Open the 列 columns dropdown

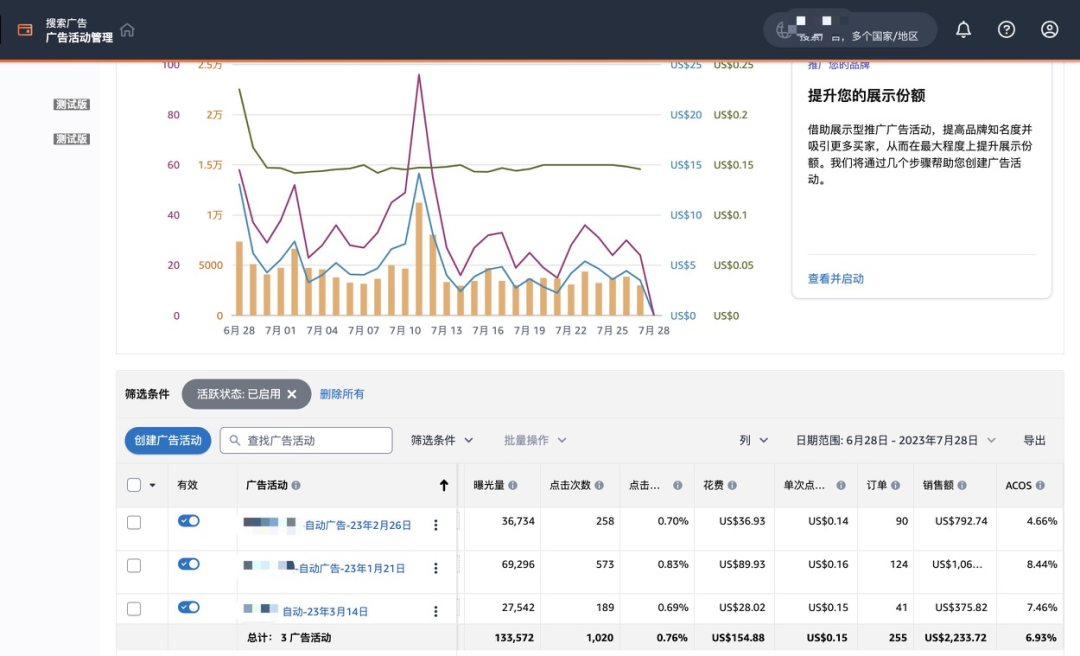[753, 440]
